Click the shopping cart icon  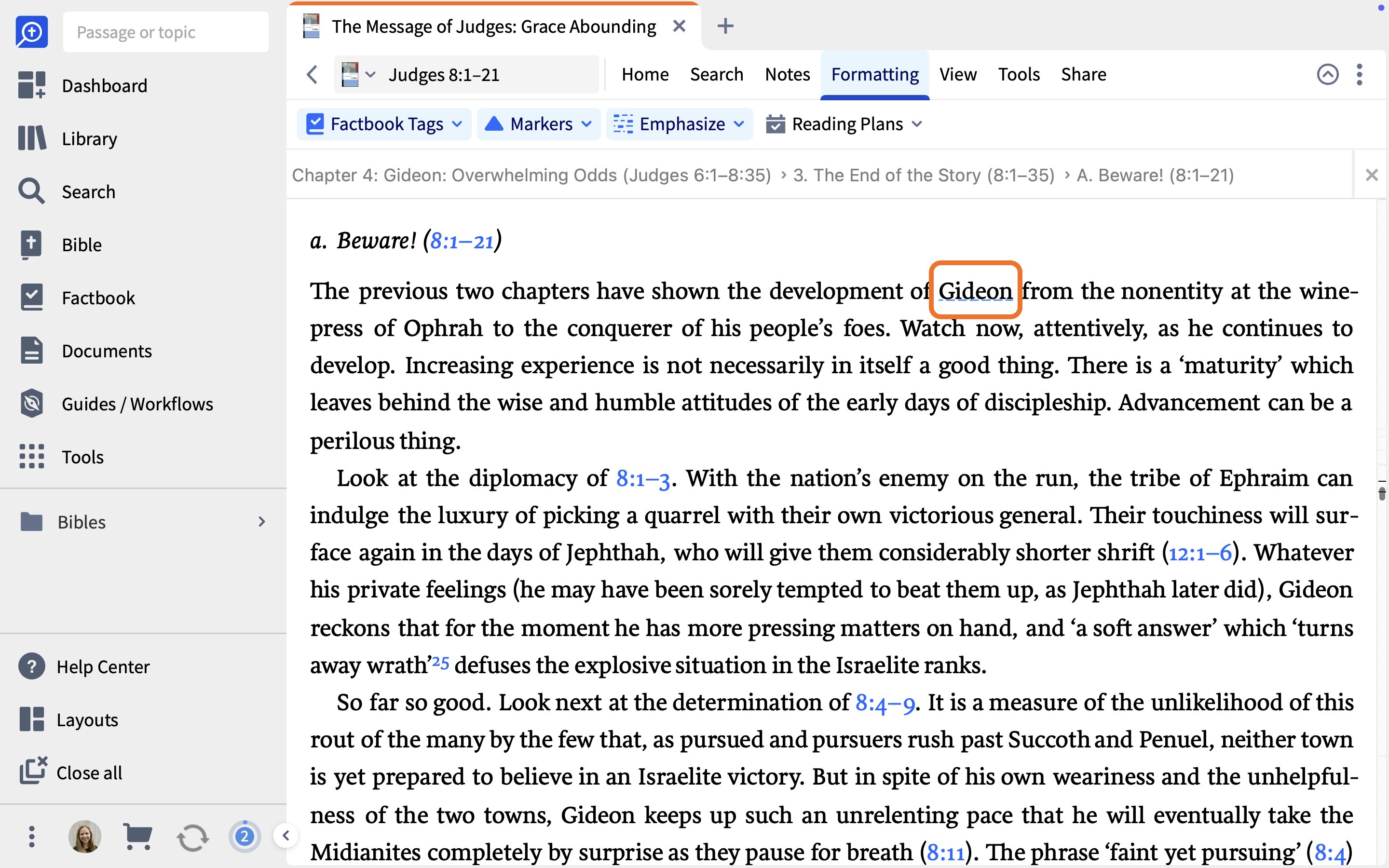coord(138,837)
